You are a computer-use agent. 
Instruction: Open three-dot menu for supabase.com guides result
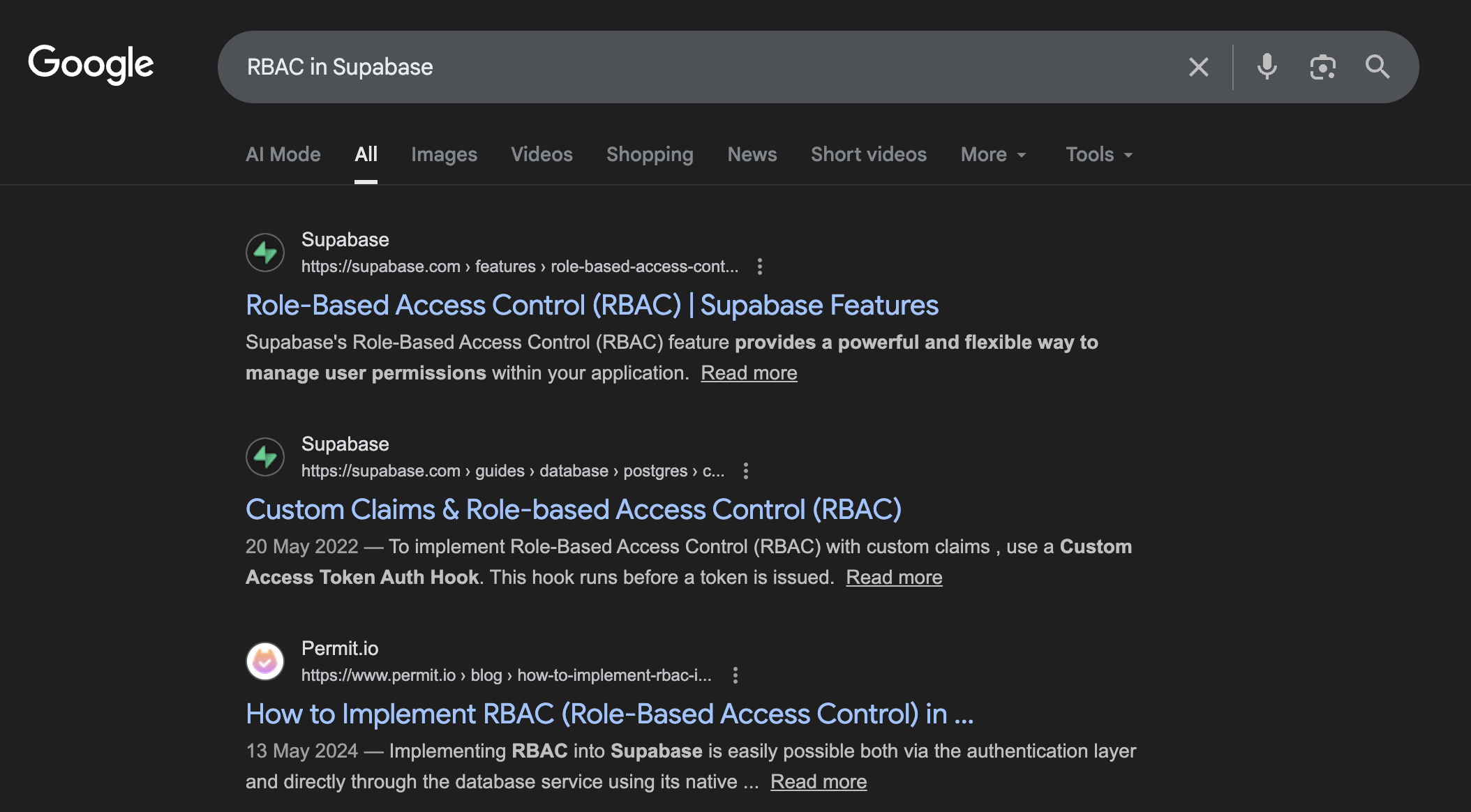[746, 471]
